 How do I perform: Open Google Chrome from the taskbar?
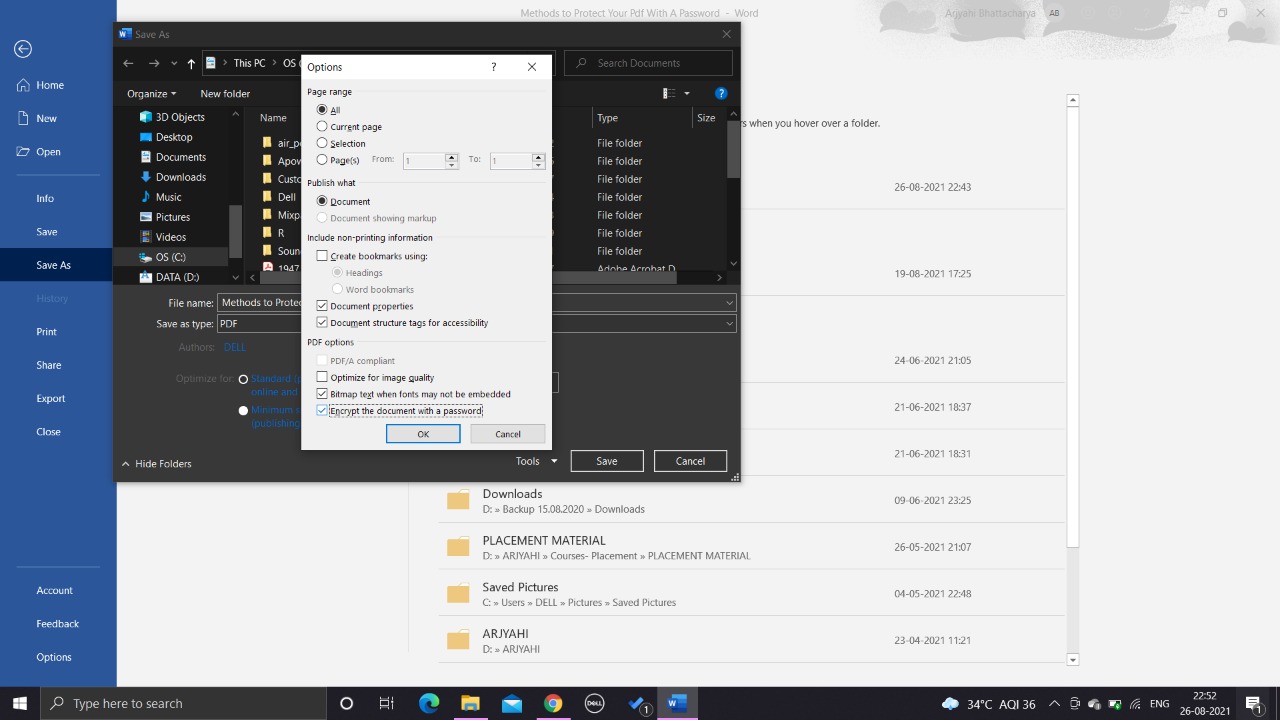tap(553, 703)
